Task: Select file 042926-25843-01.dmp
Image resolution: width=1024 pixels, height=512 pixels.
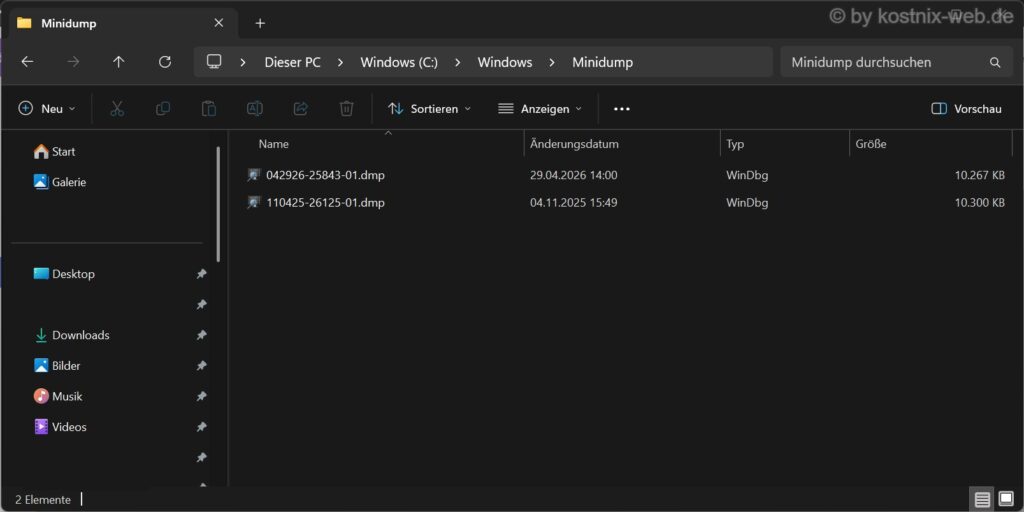Action: pyautogui.click(x=325, y=175)
